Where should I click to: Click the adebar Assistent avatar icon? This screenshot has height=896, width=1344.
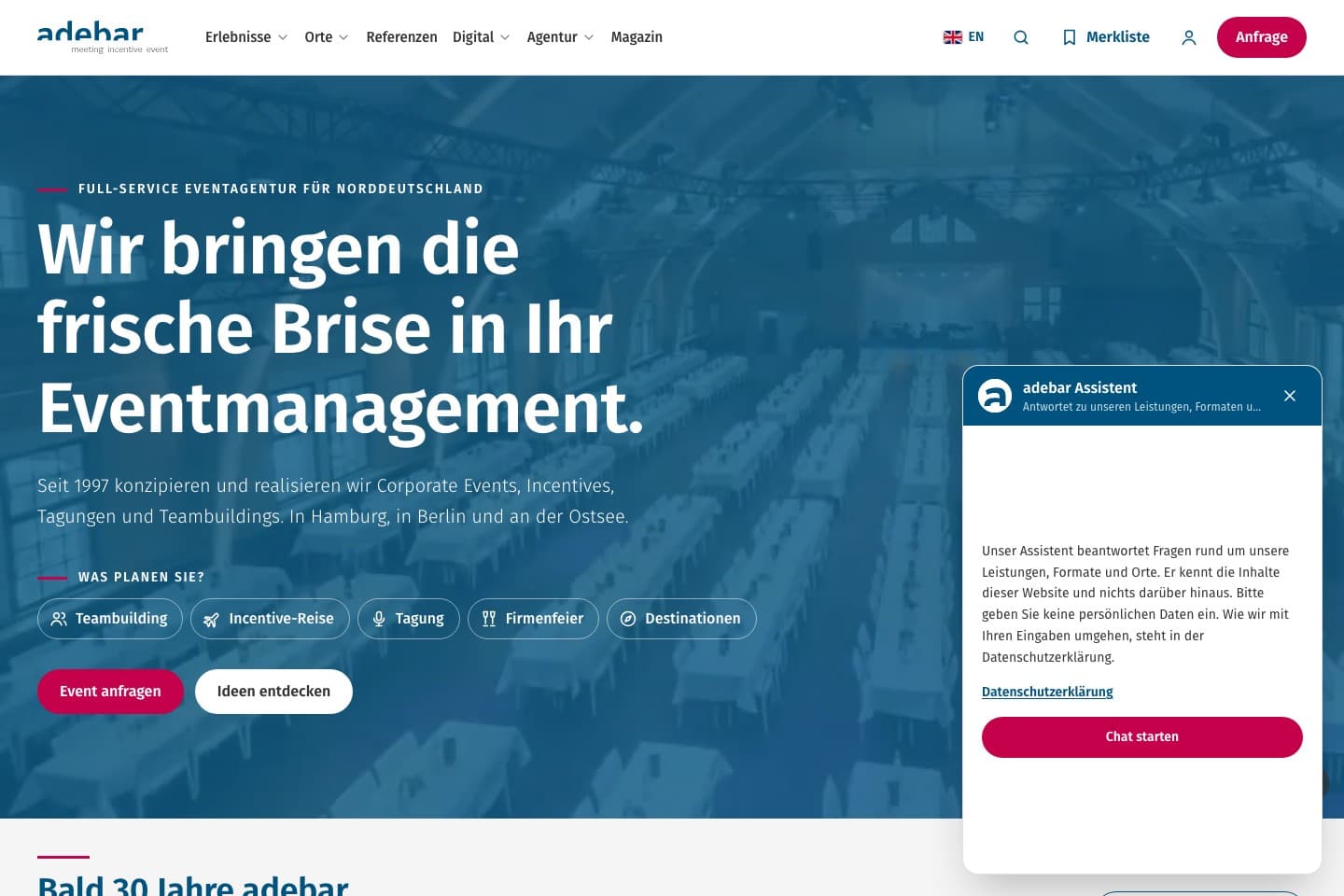pyautogui.click(x=995, y=396)
